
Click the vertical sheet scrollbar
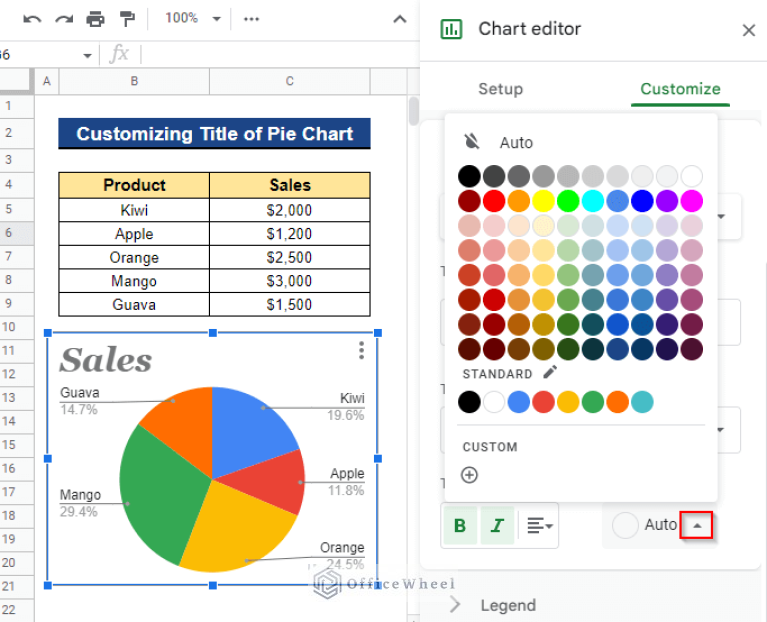tap(414, 111)
